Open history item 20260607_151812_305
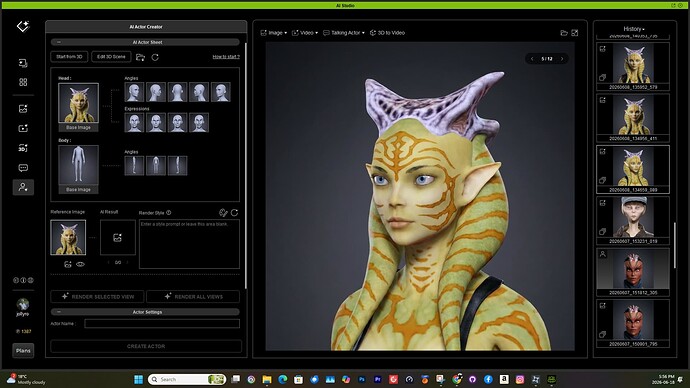Image resolution: width=690 pixels, height=388 pixels. click(633, 272)
